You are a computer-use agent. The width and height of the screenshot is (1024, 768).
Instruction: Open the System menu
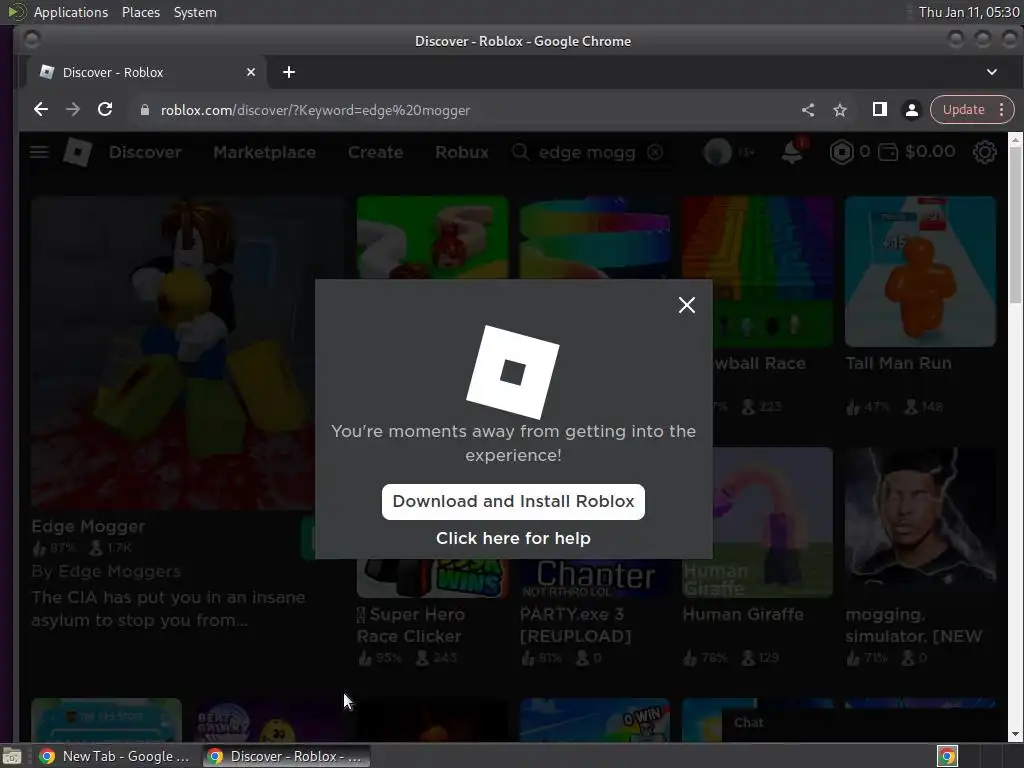195,12
